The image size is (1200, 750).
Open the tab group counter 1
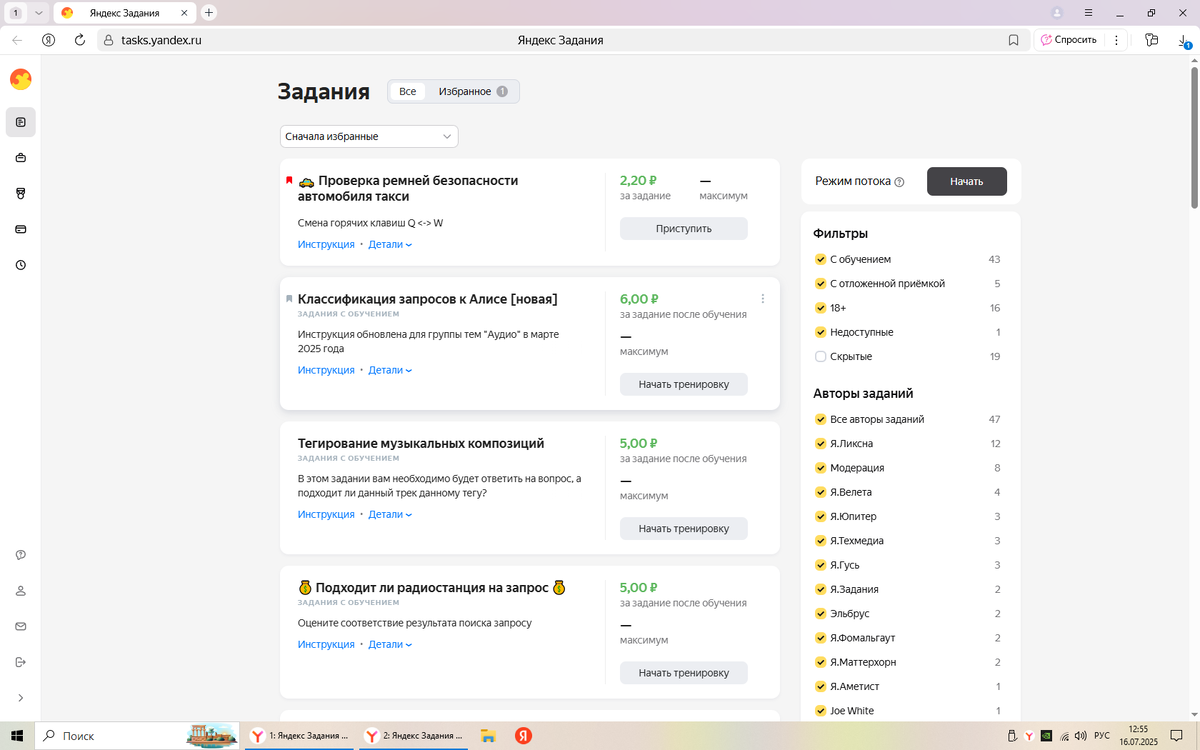point(16,13)
